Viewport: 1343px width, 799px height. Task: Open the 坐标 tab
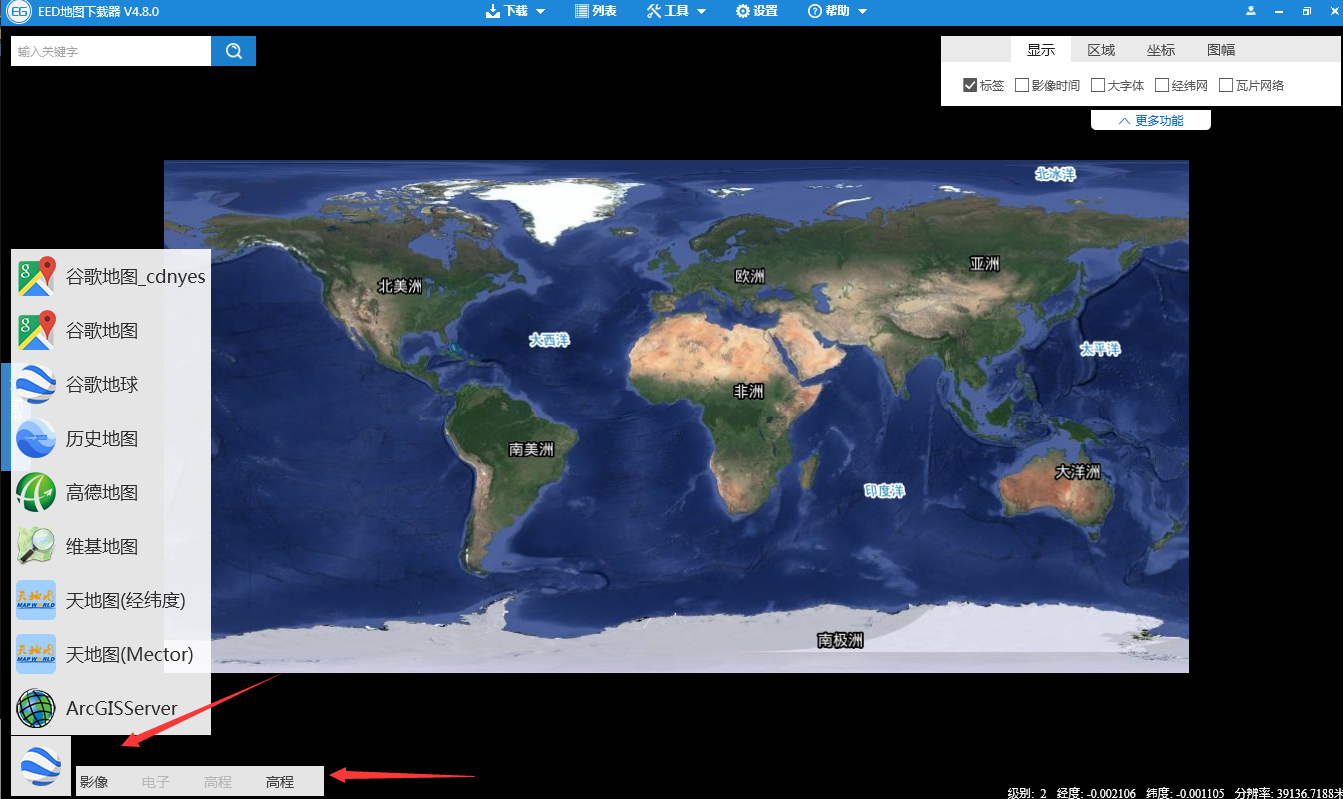point(1161,50)
